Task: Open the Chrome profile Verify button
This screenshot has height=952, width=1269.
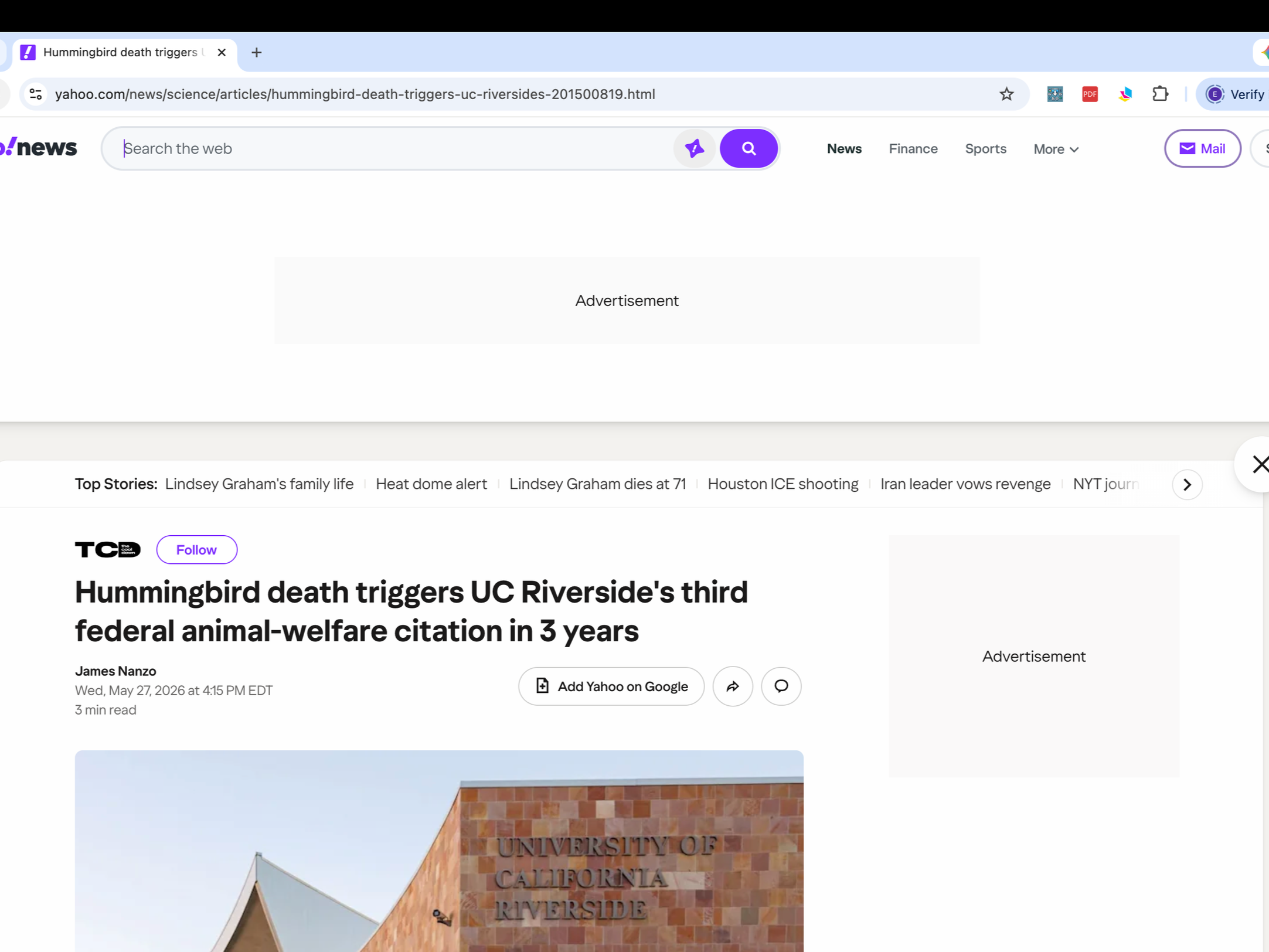Action: pos(1234,94)
